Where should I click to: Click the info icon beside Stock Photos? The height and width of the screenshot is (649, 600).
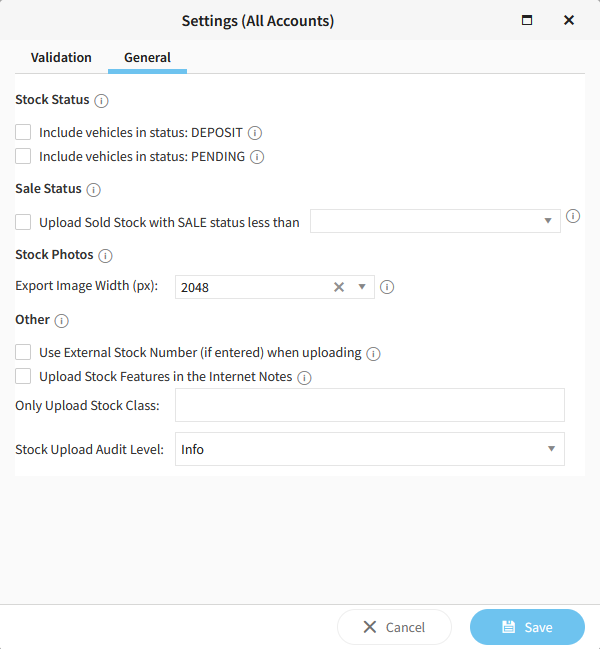tap(106, 256)
